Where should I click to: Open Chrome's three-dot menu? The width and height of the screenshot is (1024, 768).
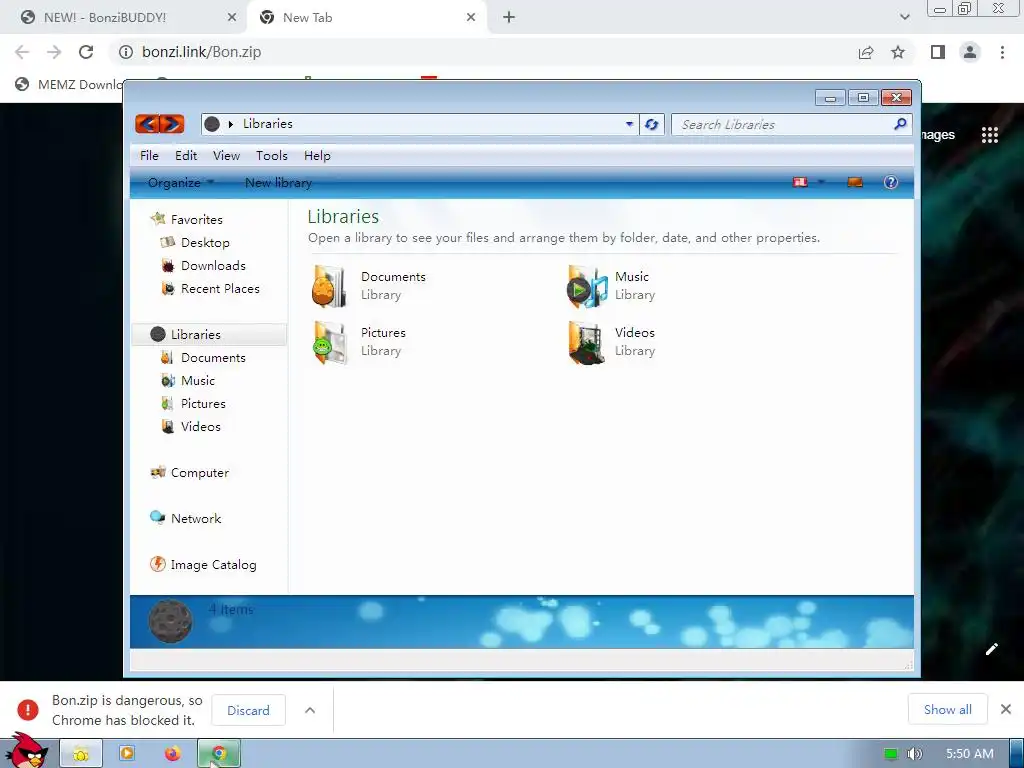pos(1002,52)
